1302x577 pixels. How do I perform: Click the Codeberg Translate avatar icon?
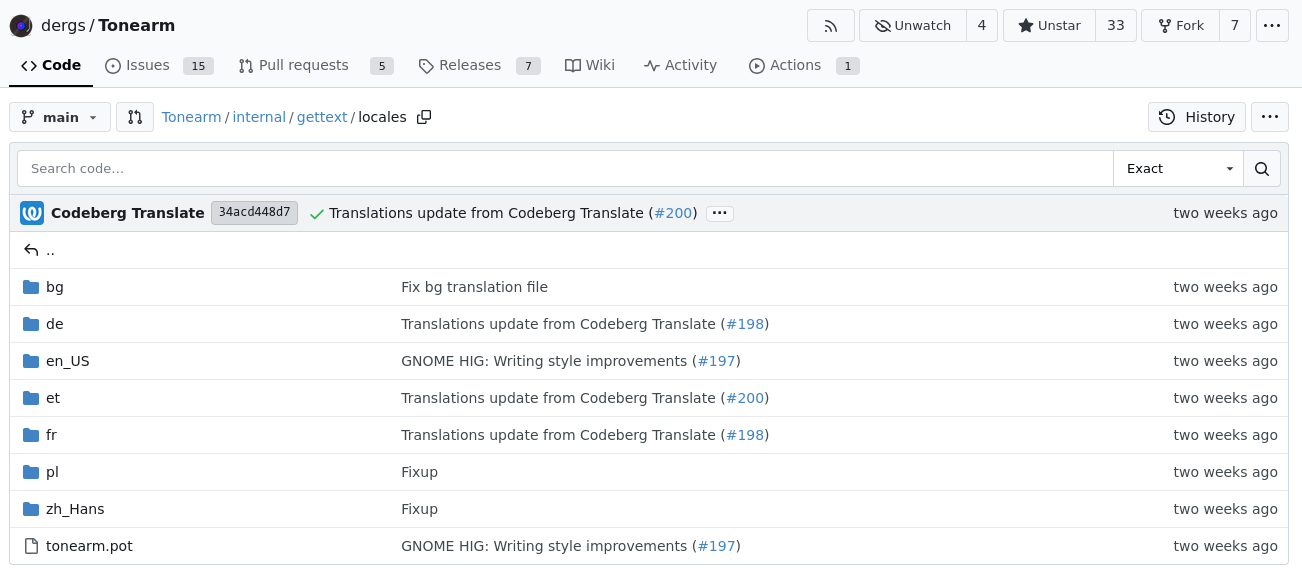pos(32,213)
